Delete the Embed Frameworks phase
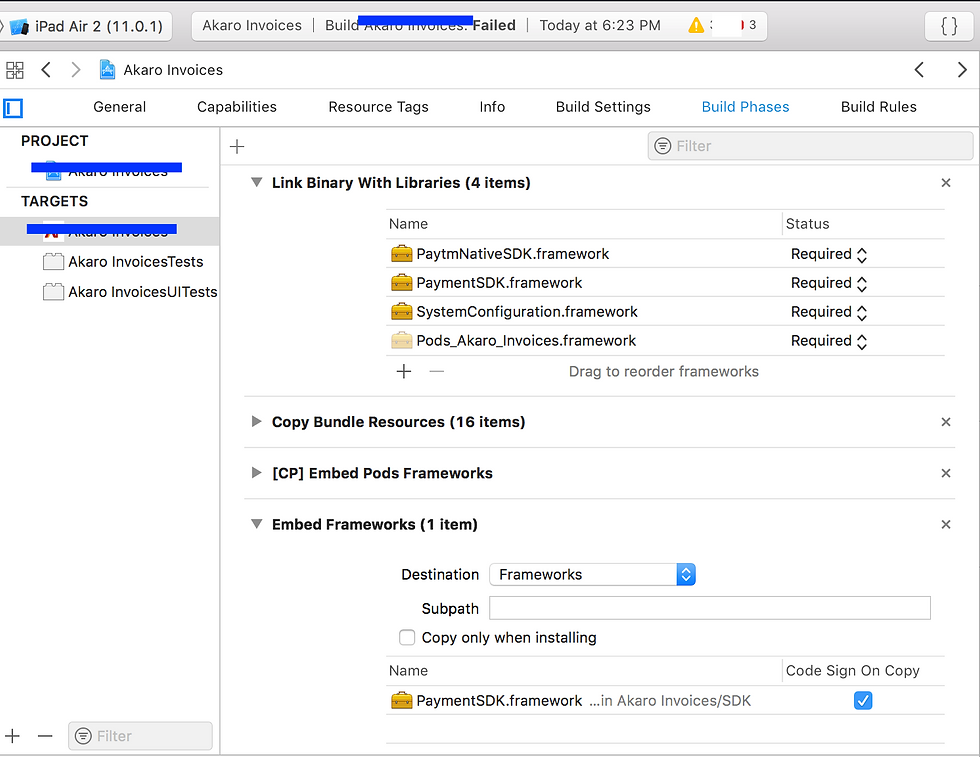Viewport: 980px width, 757px height. click(946, 524)
